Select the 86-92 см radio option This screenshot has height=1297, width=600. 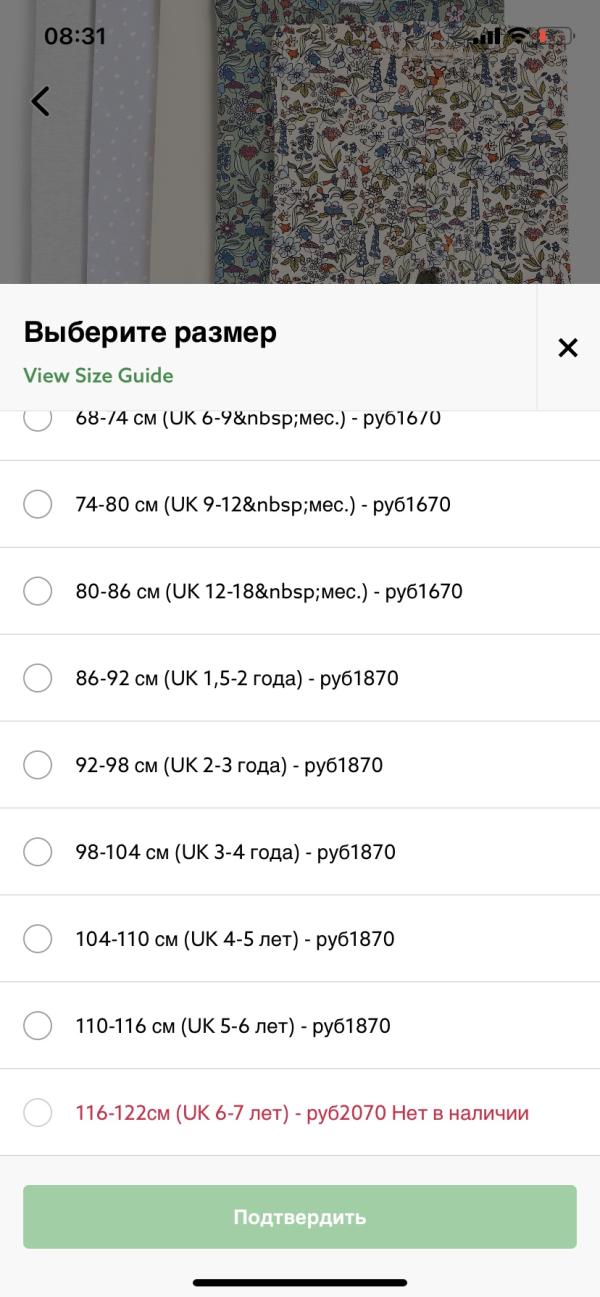(x=38, y=679)
